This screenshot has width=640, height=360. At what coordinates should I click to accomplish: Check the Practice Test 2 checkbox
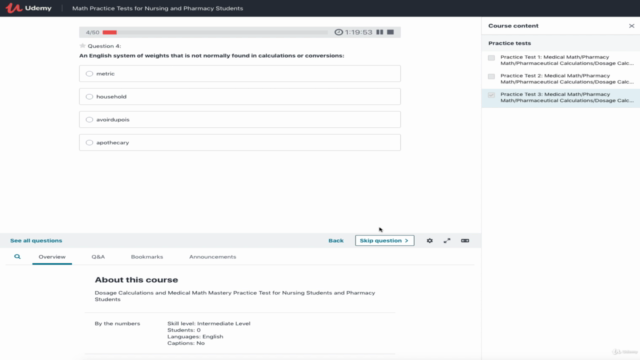click(x=491, y=76)
